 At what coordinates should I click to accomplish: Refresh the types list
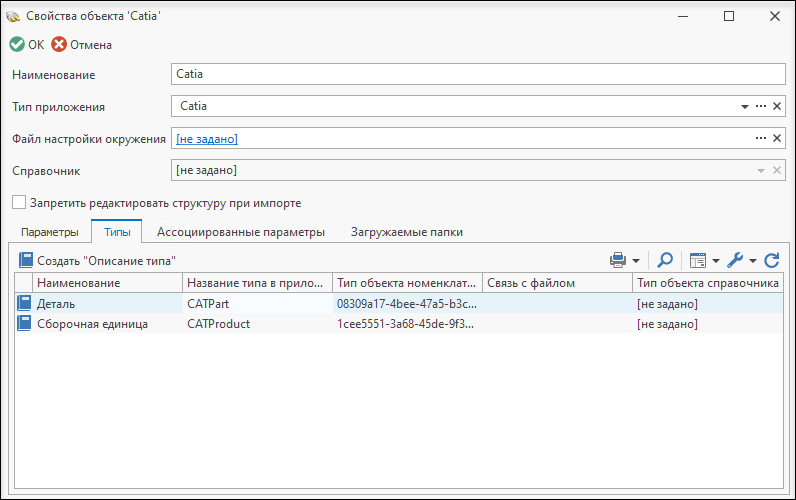(x=772, y=260)
